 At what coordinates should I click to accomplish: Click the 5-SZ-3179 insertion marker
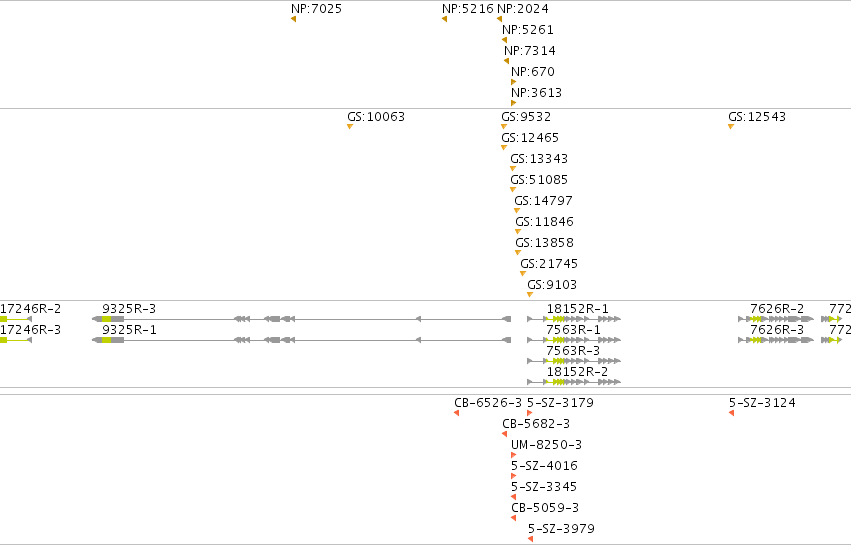[530, 413]
